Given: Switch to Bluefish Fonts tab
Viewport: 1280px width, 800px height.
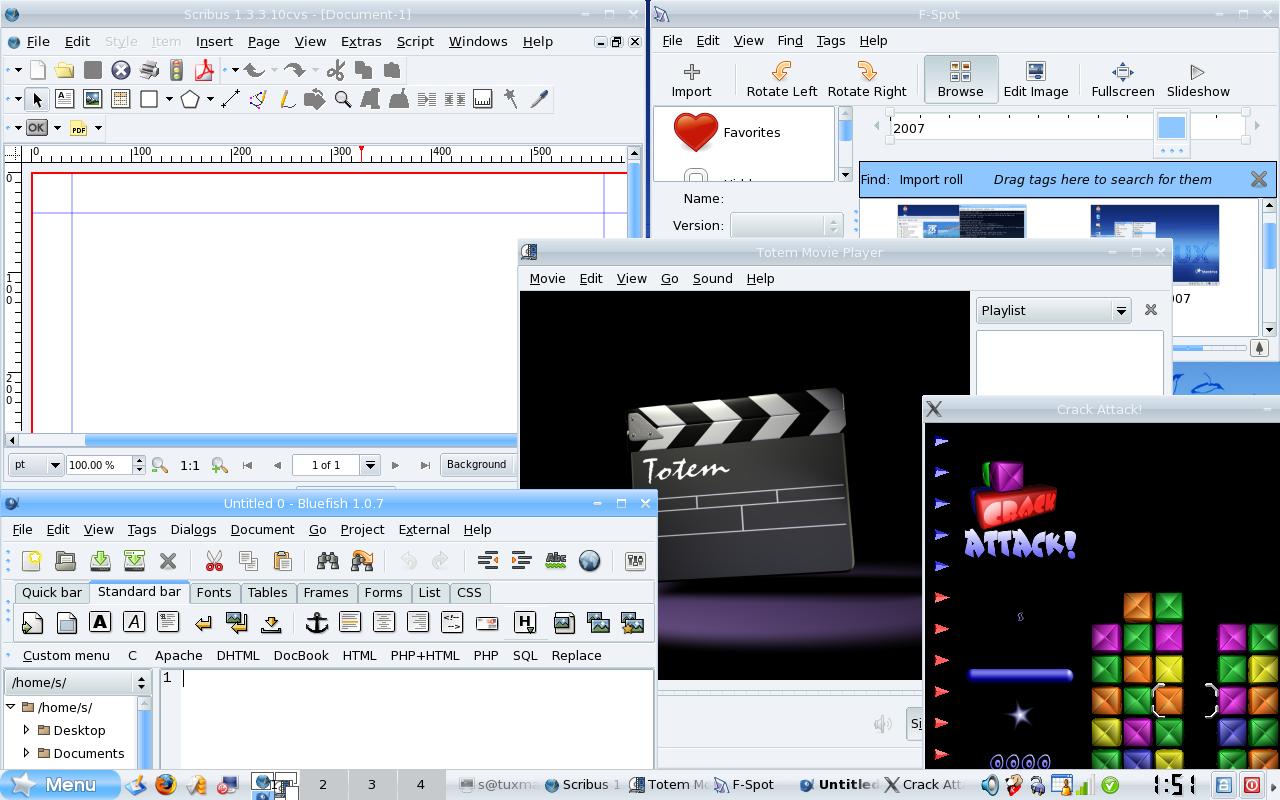Looking at the screenshot, I should 214,592.
